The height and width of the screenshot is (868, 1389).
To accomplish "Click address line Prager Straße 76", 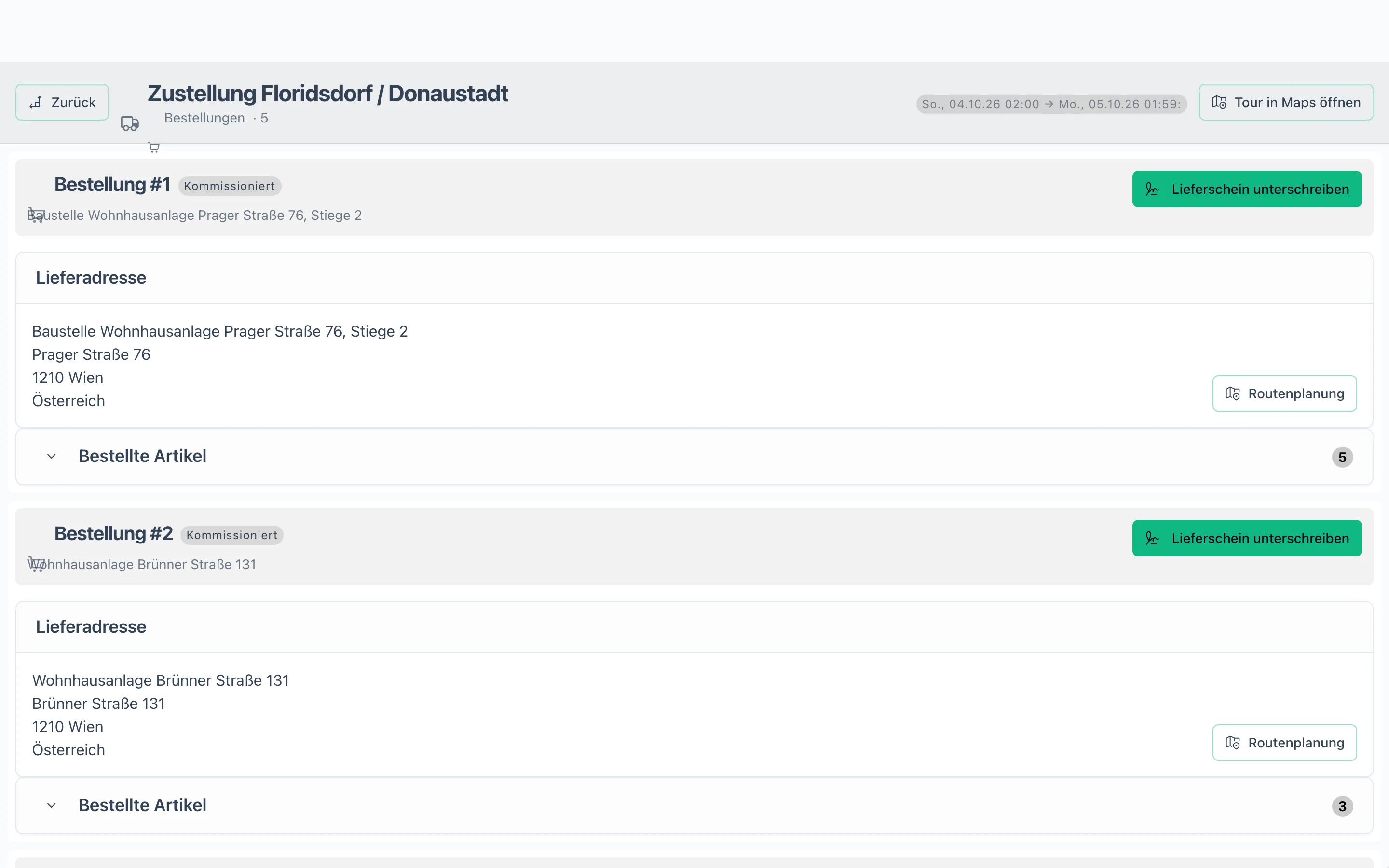I will pos(91,354).
